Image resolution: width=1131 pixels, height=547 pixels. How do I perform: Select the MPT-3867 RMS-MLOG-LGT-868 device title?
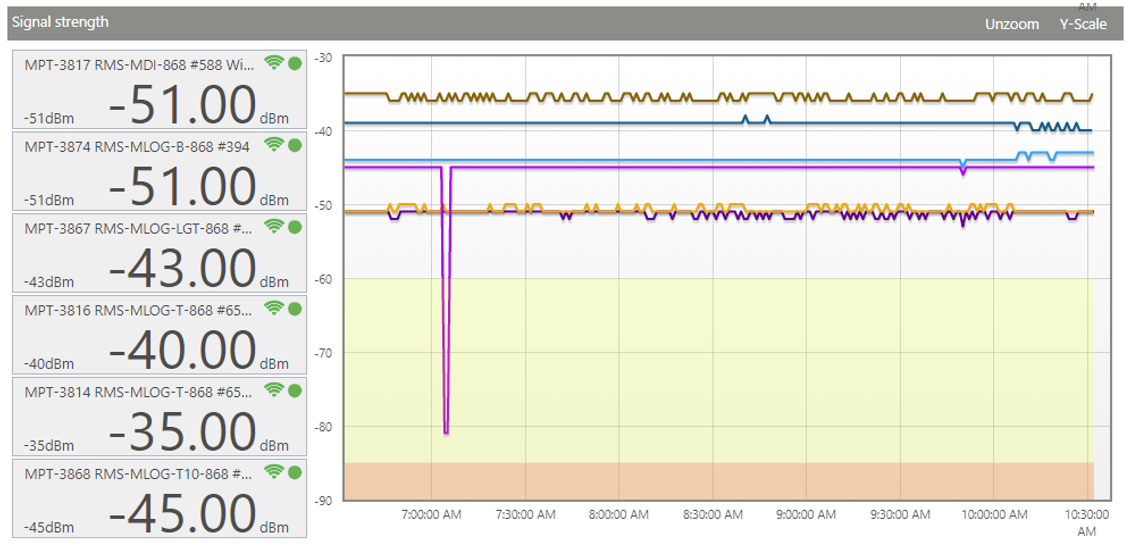pyautogui.click(x=137, y=229)
